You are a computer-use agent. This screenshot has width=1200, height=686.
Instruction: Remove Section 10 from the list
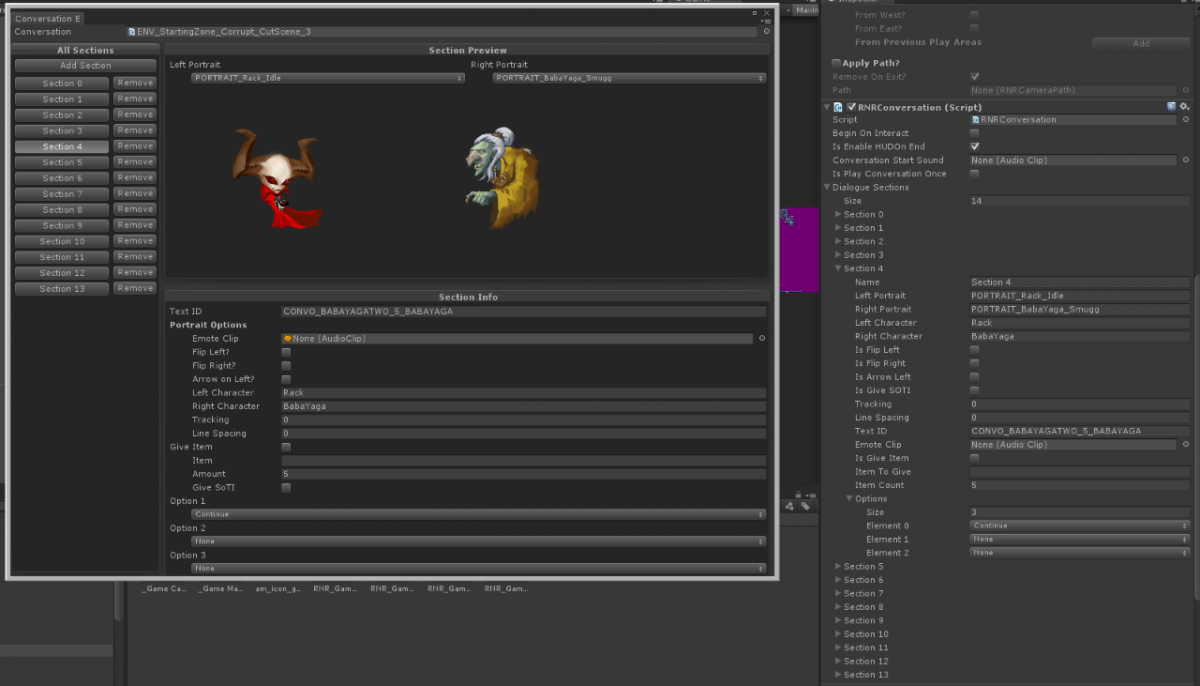point(134,241)
